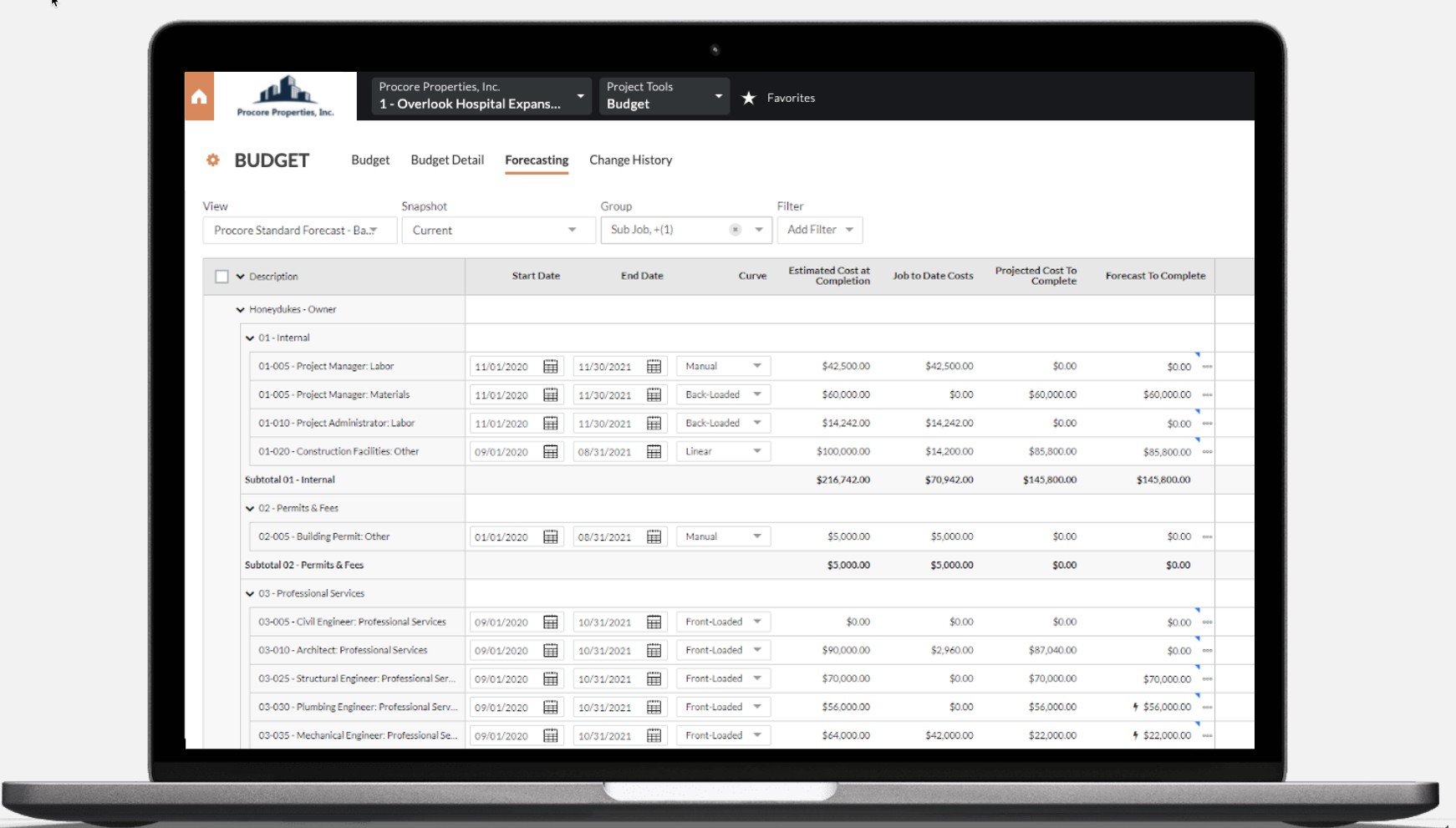Image resolution: width=1456 pixels, height=828 pixels.
Task: Clear the Sub Job group selection
Action: [x=735, y=230]
